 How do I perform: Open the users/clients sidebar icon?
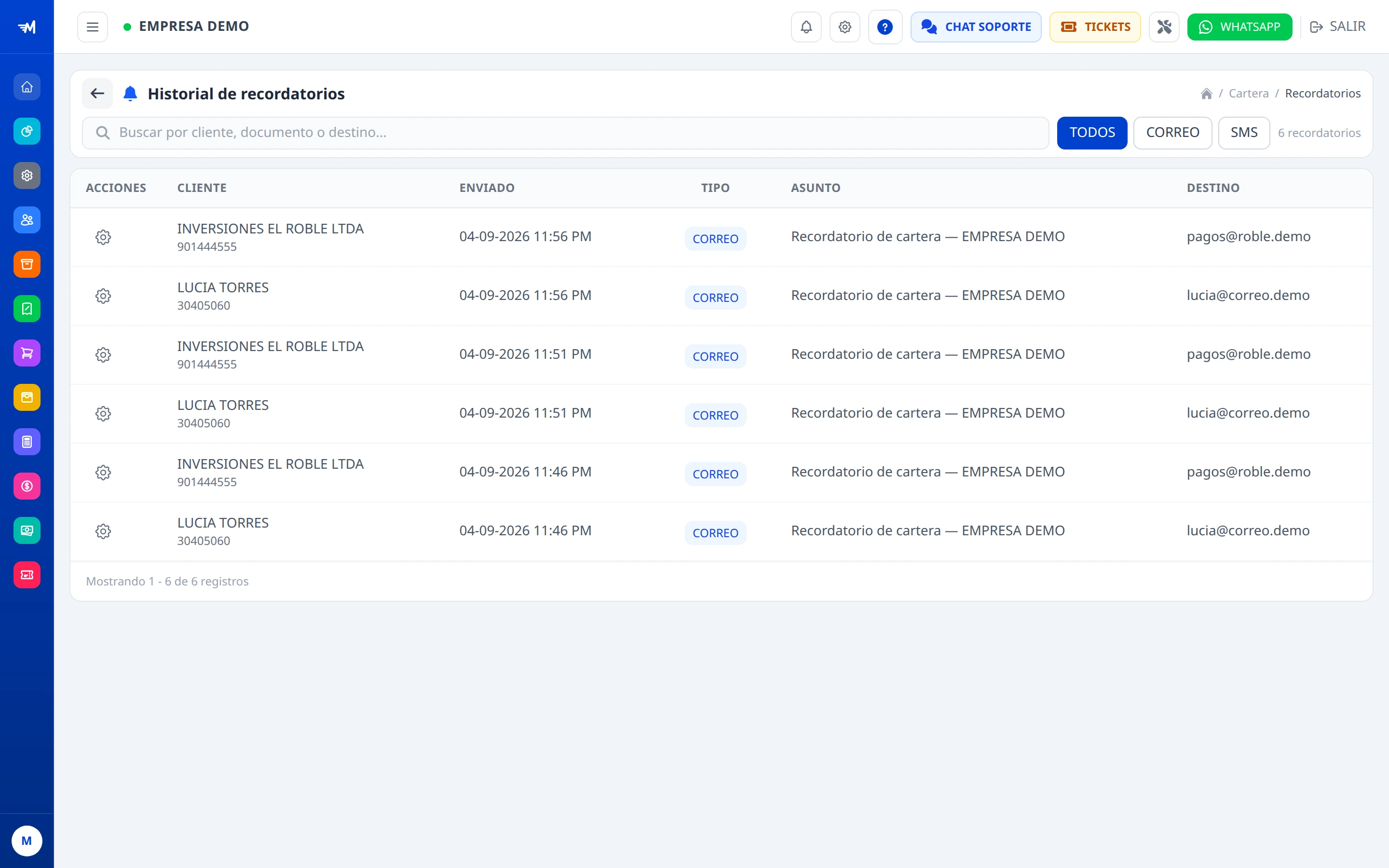click(27, 220)
